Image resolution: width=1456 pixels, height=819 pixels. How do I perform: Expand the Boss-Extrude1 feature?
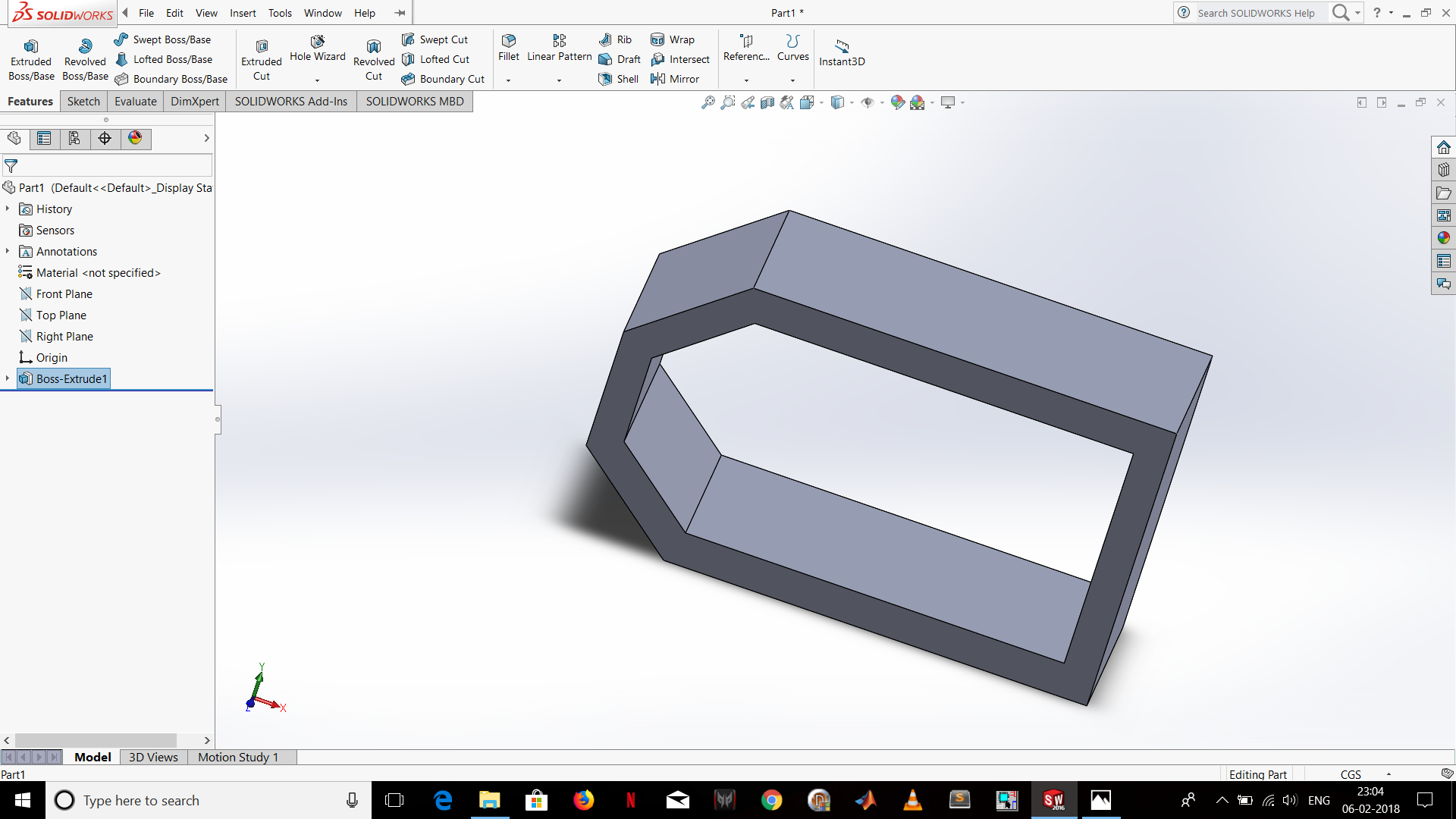point(7,378)
